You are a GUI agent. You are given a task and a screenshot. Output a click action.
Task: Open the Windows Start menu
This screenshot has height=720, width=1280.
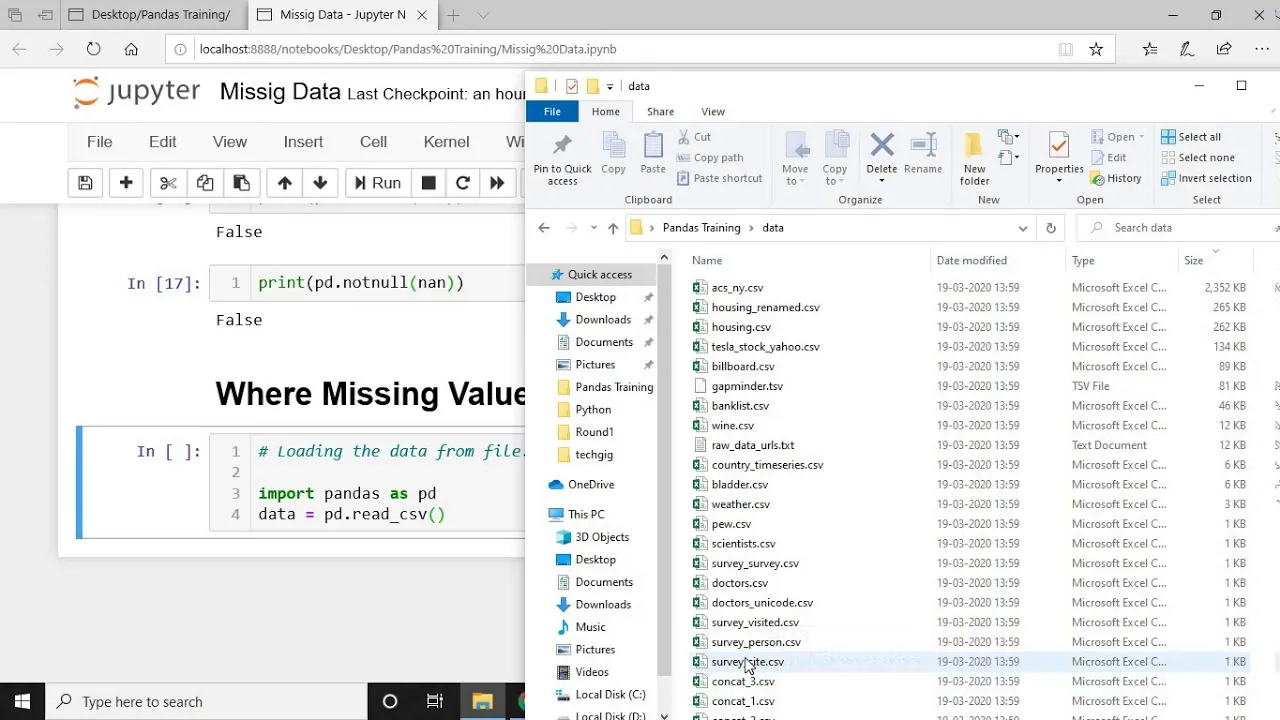click(x=22, y=702)
